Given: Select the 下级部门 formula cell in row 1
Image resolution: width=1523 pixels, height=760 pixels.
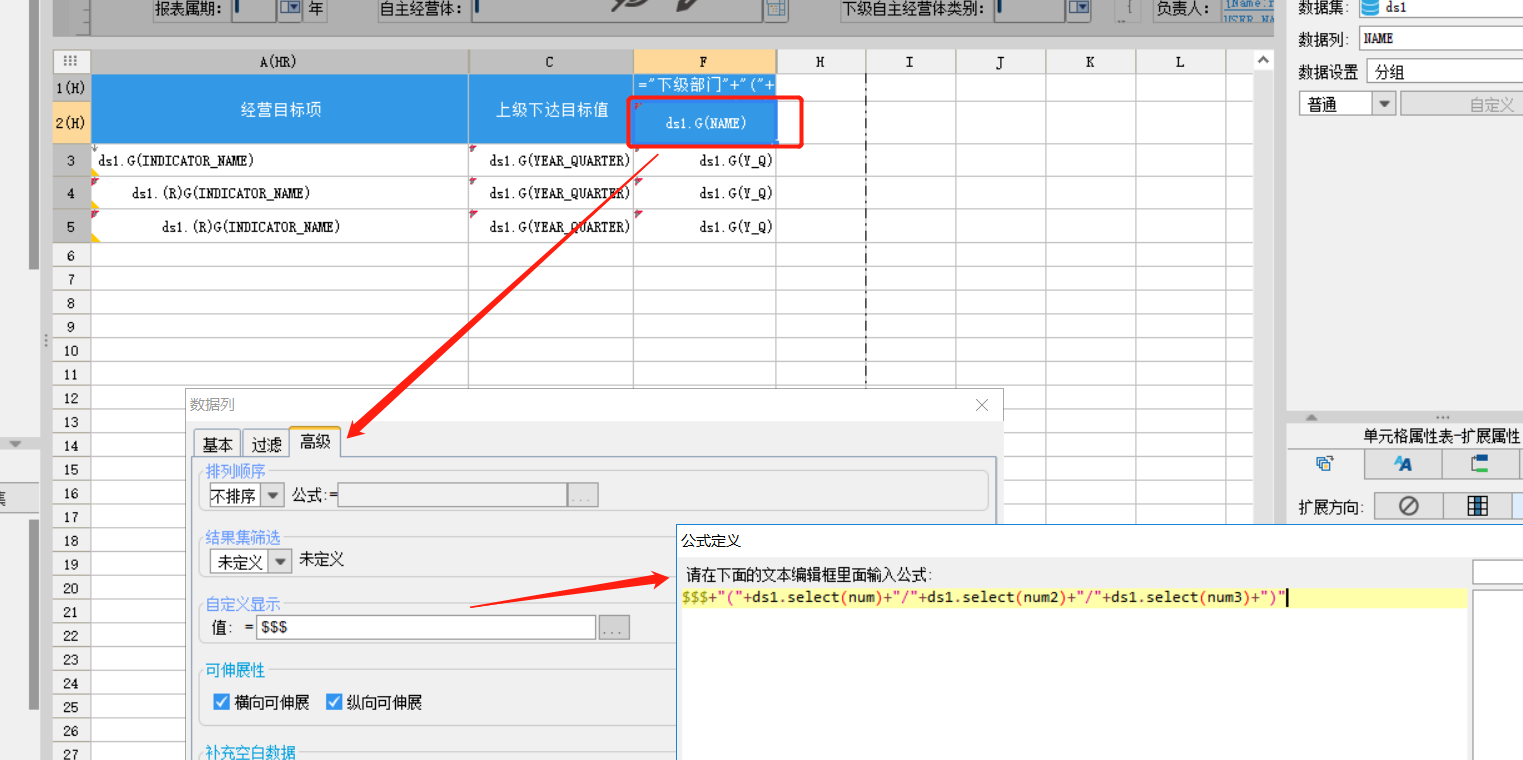Looking at the screenshot, I should coord(705,87).
